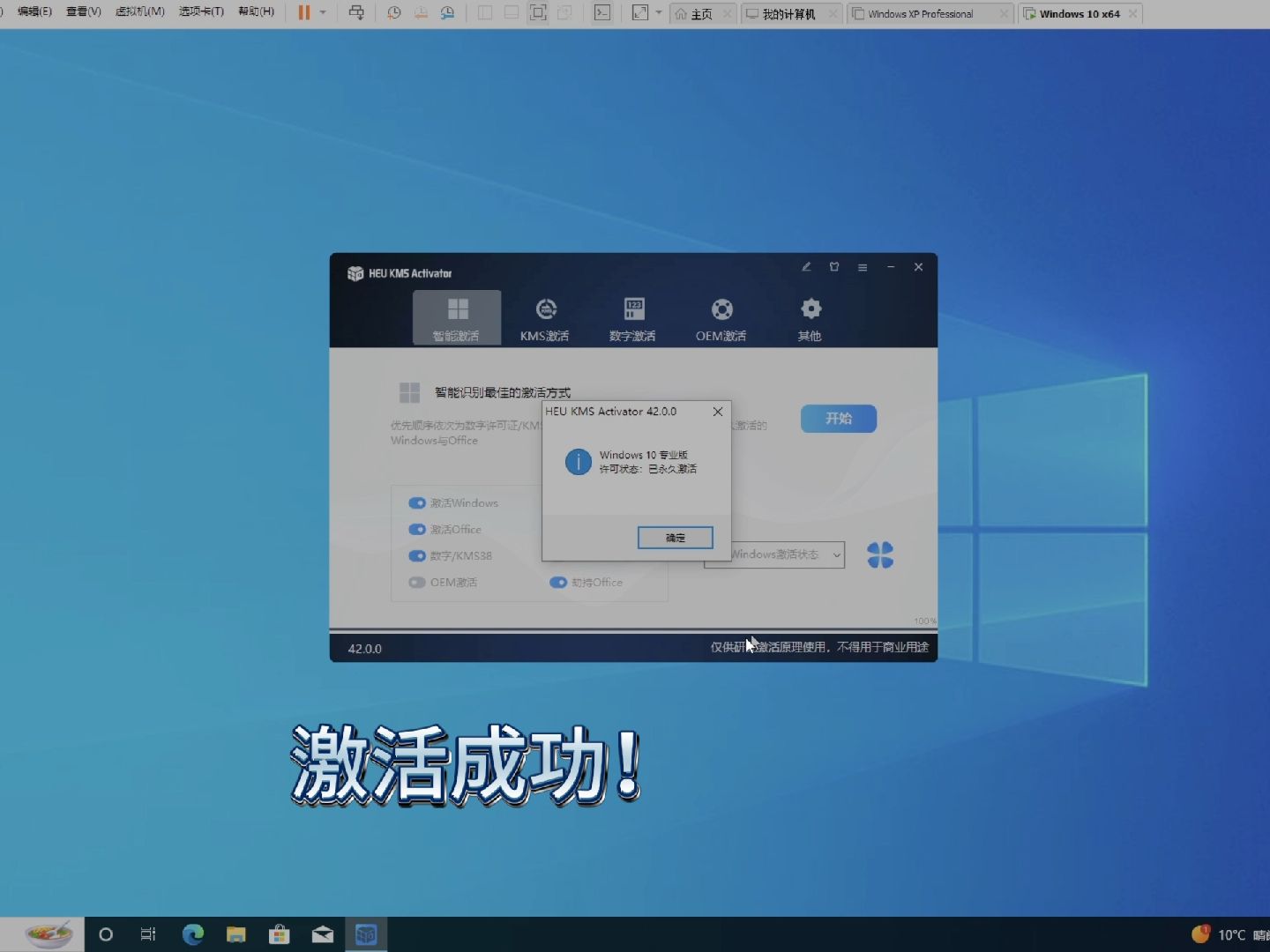This screenshot has width=1270, height=952.
Task: Open the 选项卡(T) menu
Action: click(201, 11)
